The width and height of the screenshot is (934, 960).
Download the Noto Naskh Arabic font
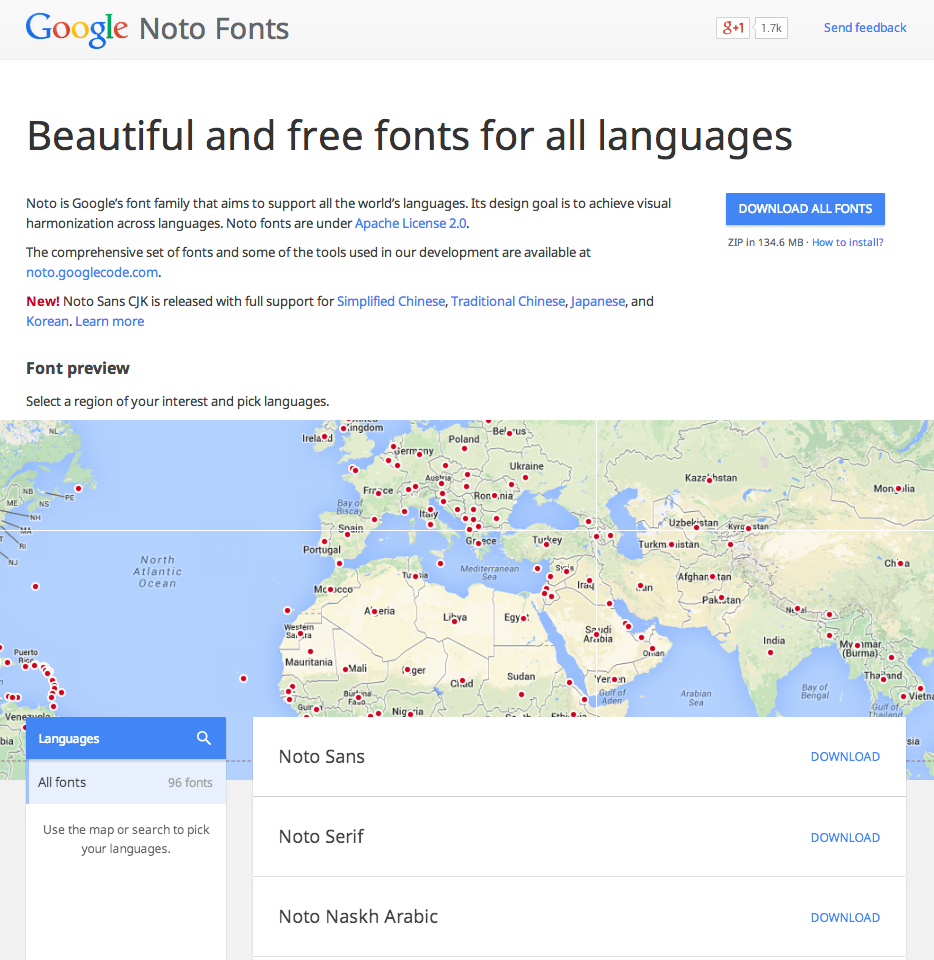point(845,917)
